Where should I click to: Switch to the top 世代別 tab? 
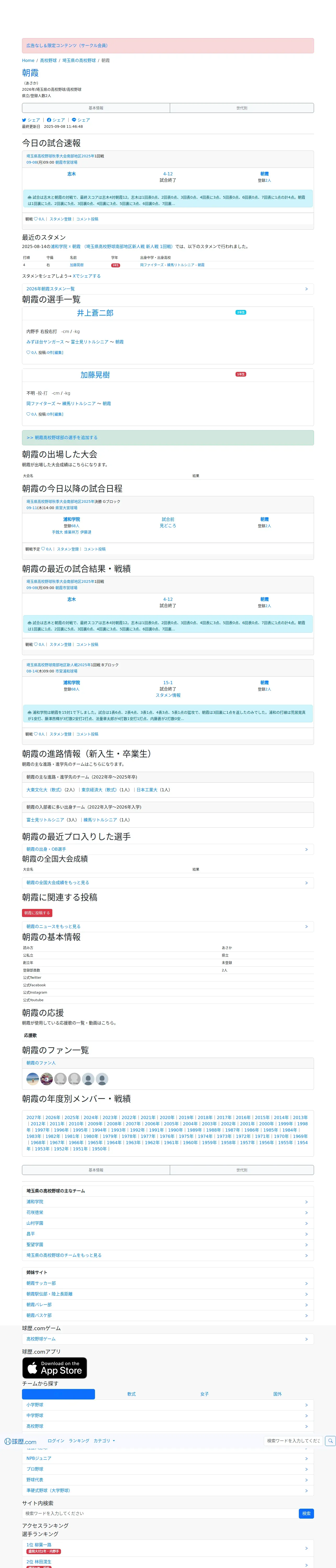242,108
